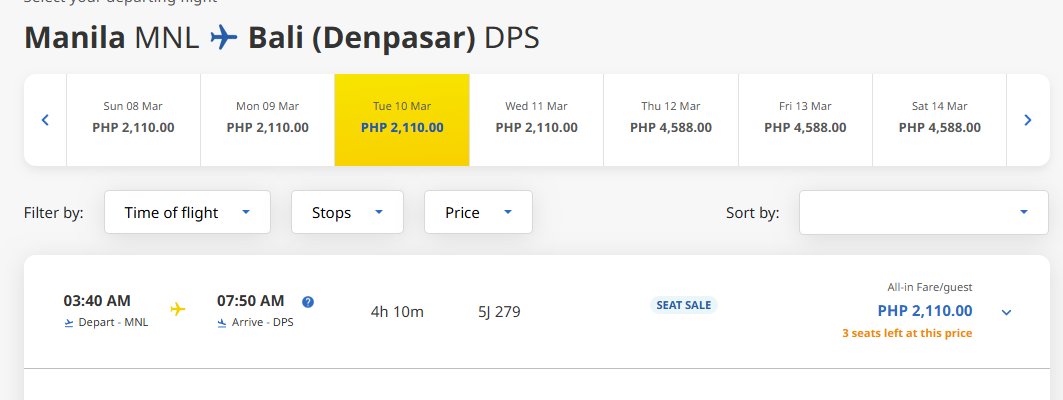Click the yellow airplane icon on flight row
The width and height of the screenshot is (1063, 400).
(x=178, y=309)
